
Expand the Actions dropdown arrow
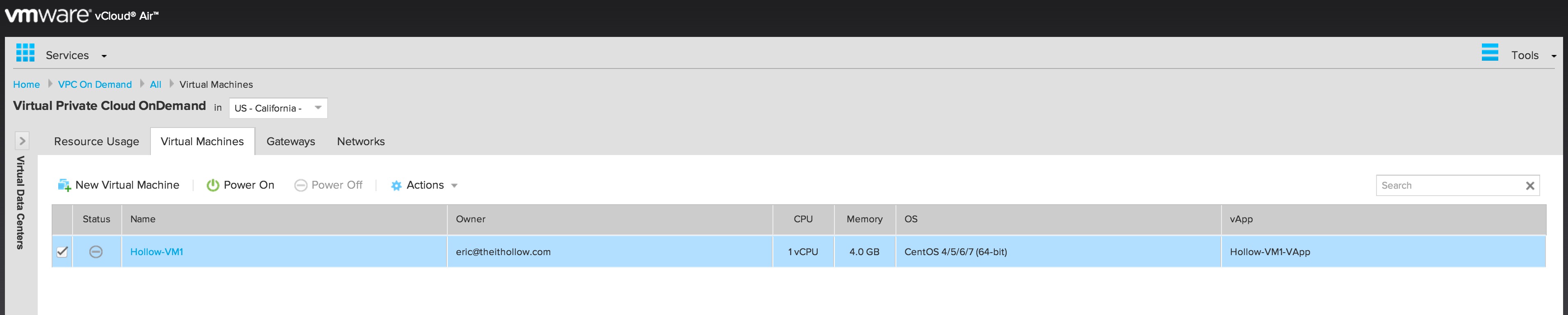(454, 186)
